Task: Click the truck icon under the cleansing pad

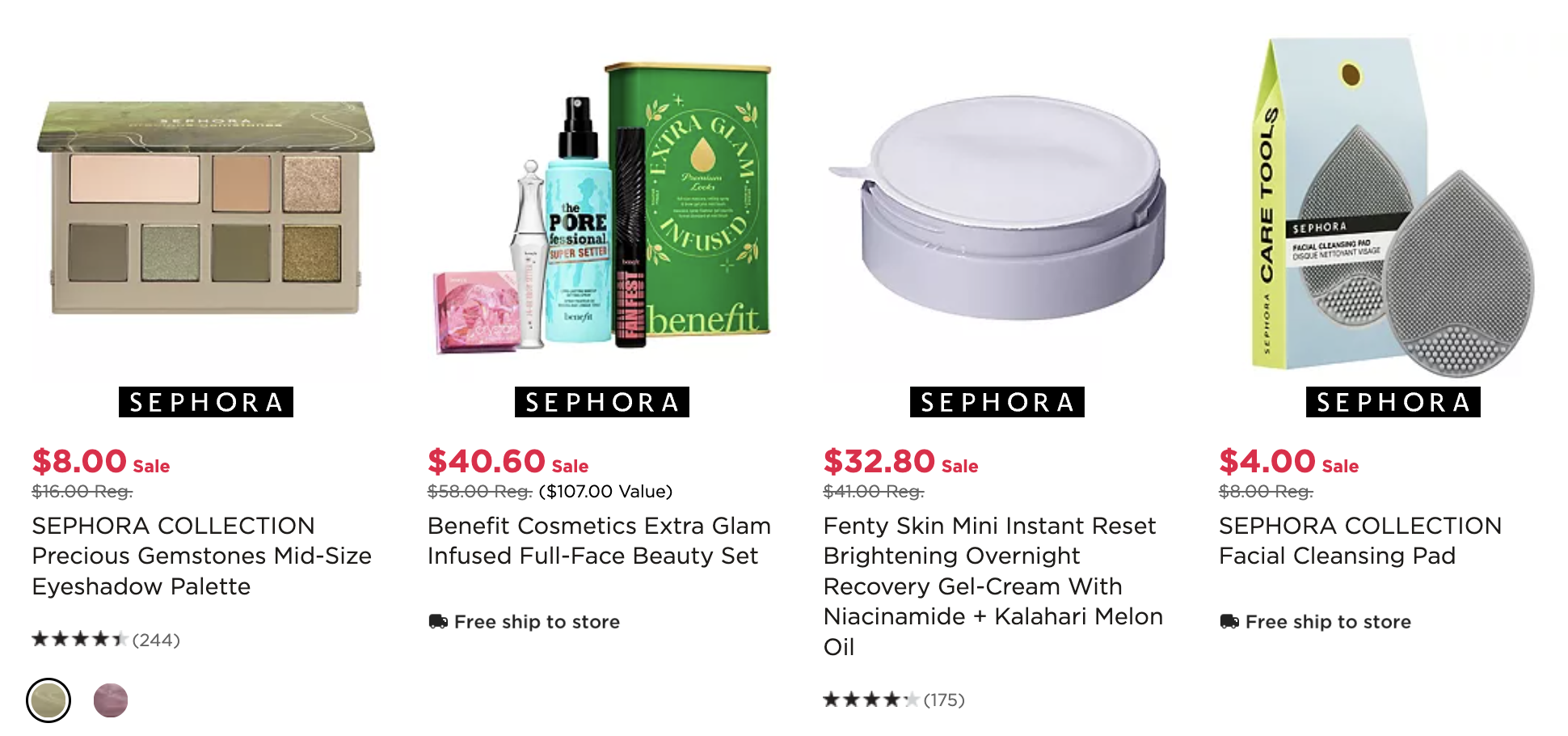Action: (1229, 621)
